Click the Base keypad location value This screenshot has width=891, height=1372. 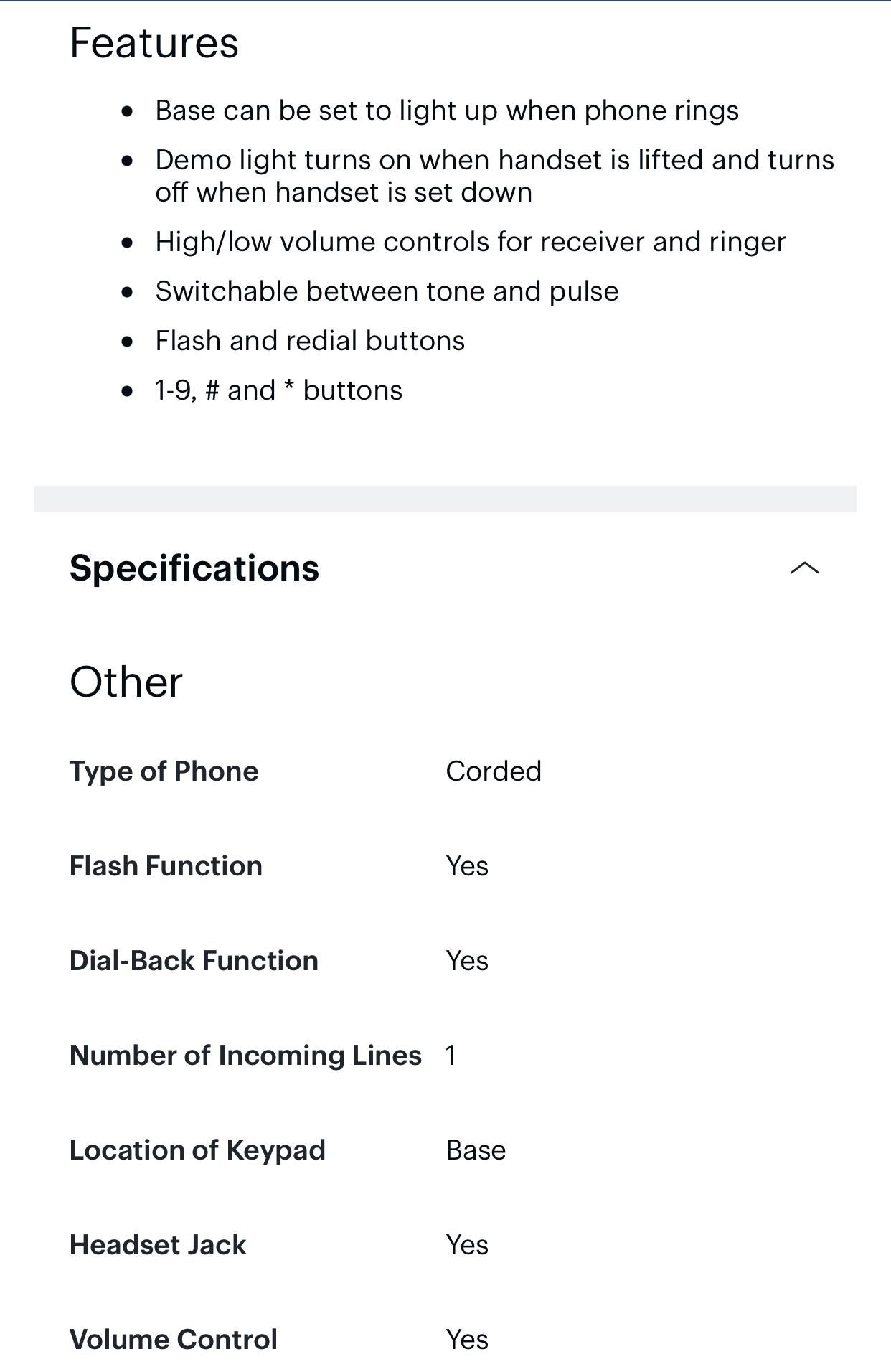[x=476, y=1150]
